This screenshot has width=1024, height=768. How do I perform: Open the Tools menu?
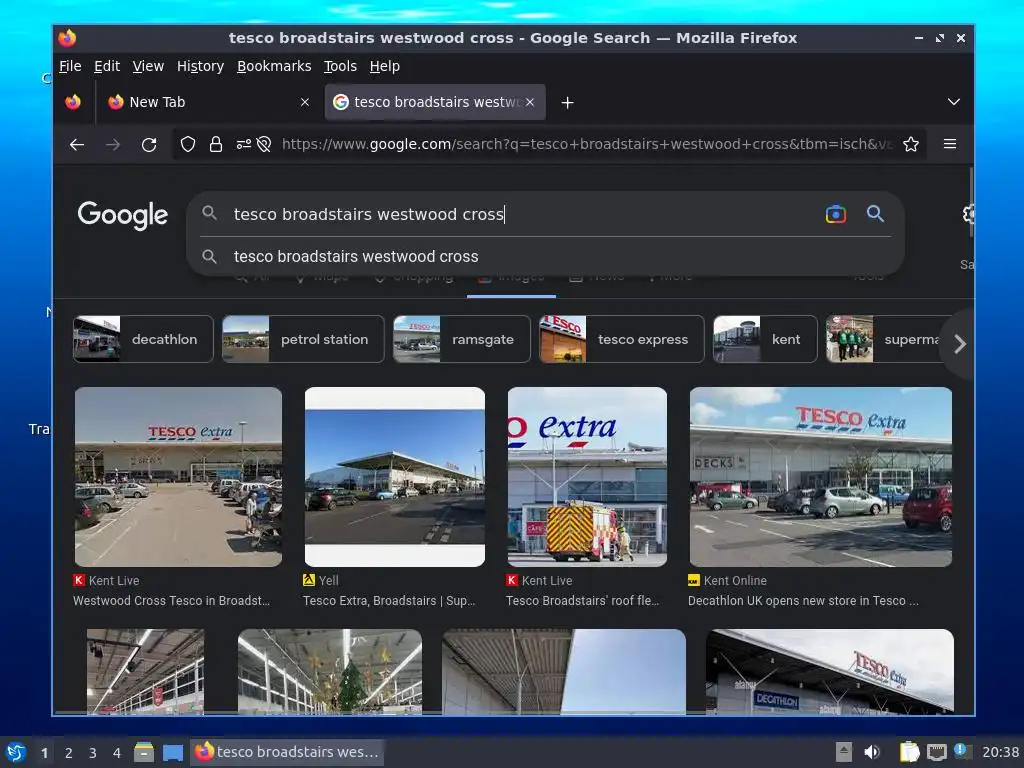340,66
